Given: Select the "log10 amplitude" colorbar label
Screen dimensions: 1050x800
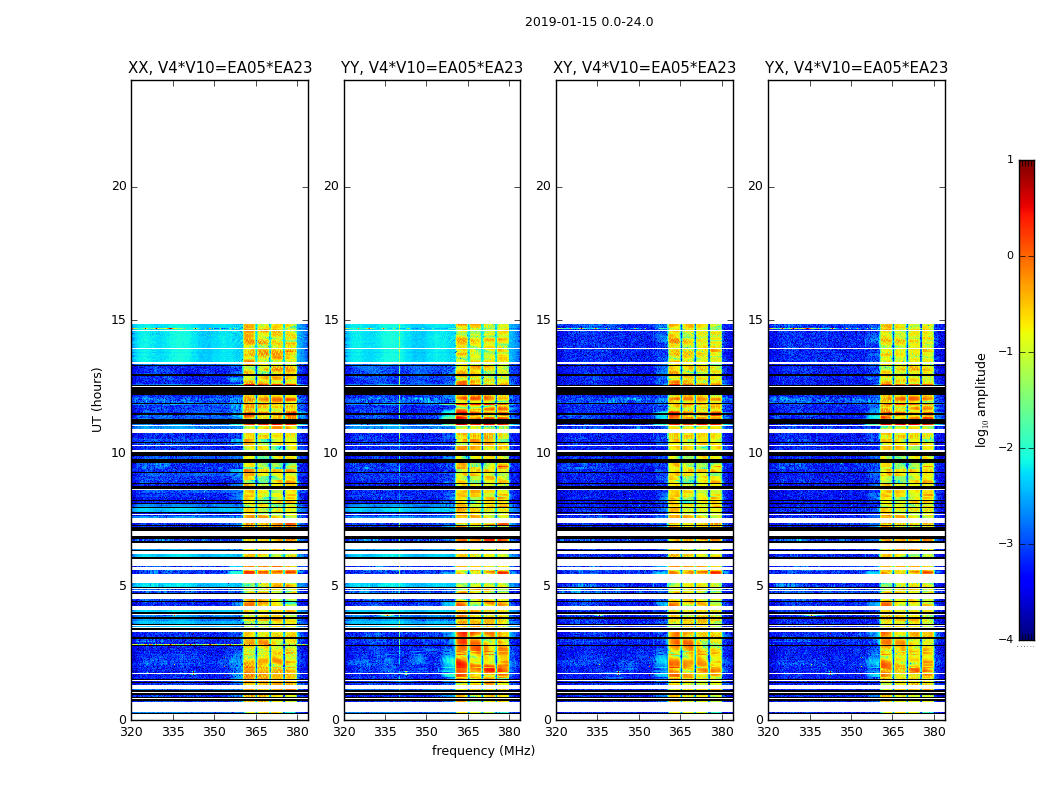Looking at the screenshot, I should click(982, 399).
